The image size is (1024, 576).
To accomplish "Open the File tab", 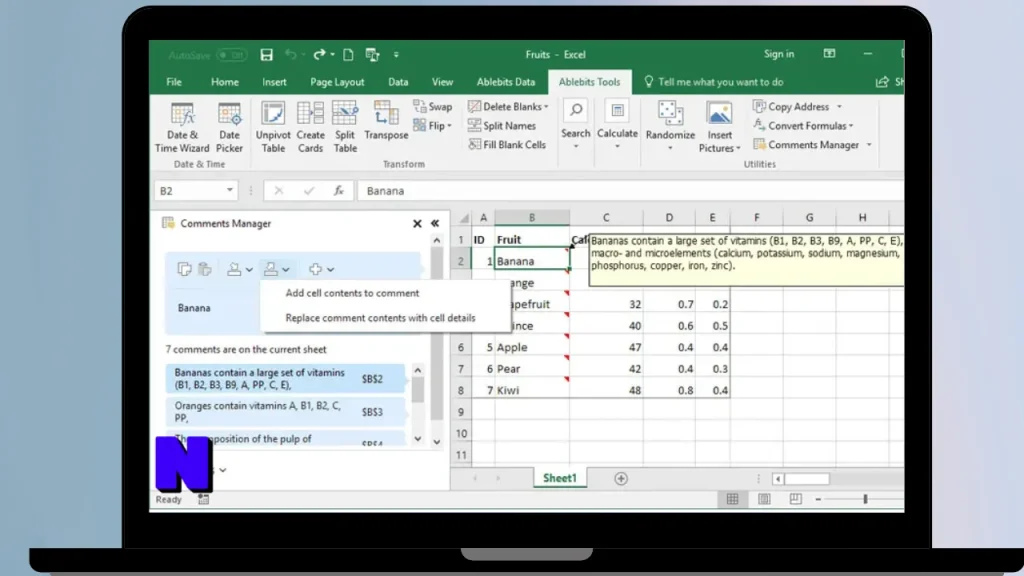I will point(174,82).
